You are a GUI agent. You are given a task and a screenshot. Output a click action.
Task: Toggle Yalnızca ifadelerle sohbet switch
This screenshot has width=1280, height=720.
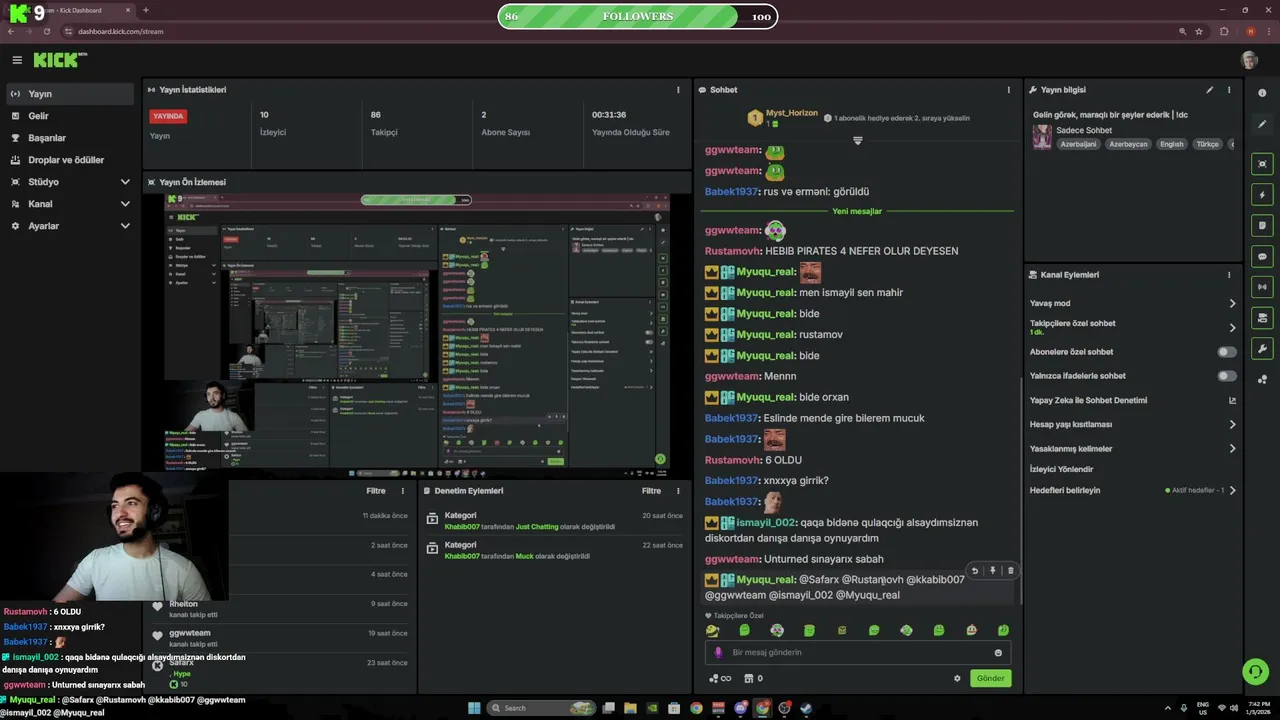pyautogui.click(x=1227, y=376)
